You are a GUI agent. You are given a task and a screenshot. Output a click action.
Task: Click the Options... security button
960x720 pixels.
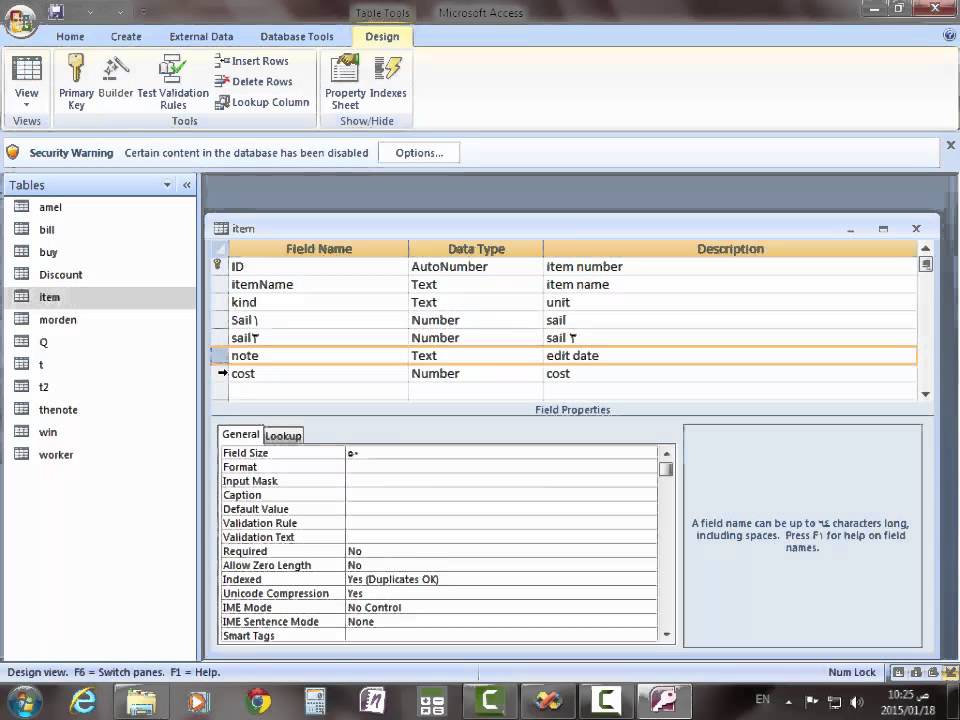tap(419, 153)
